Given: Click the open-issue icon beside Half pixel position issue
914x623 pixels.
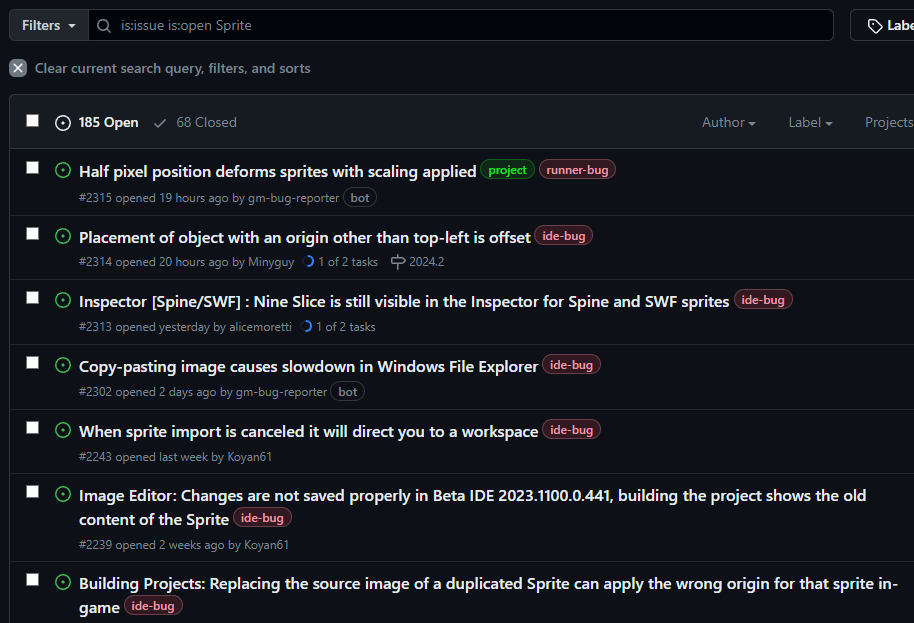Looking at the screenshot, I should tap(63, 171).
